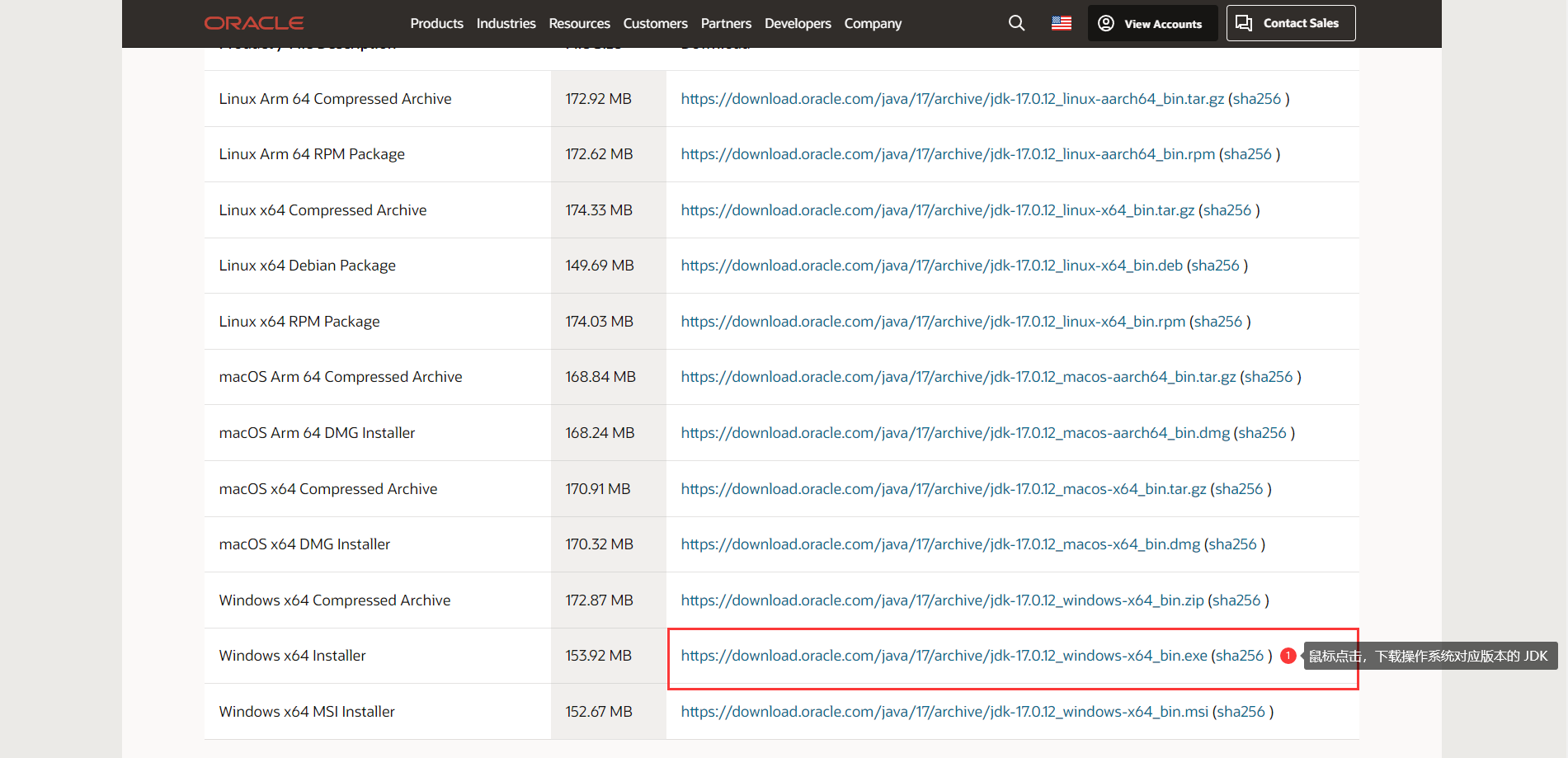Download the Windows x64 MSI installer link
This screenshot has height=758, width=1568.
click(944, 712)
